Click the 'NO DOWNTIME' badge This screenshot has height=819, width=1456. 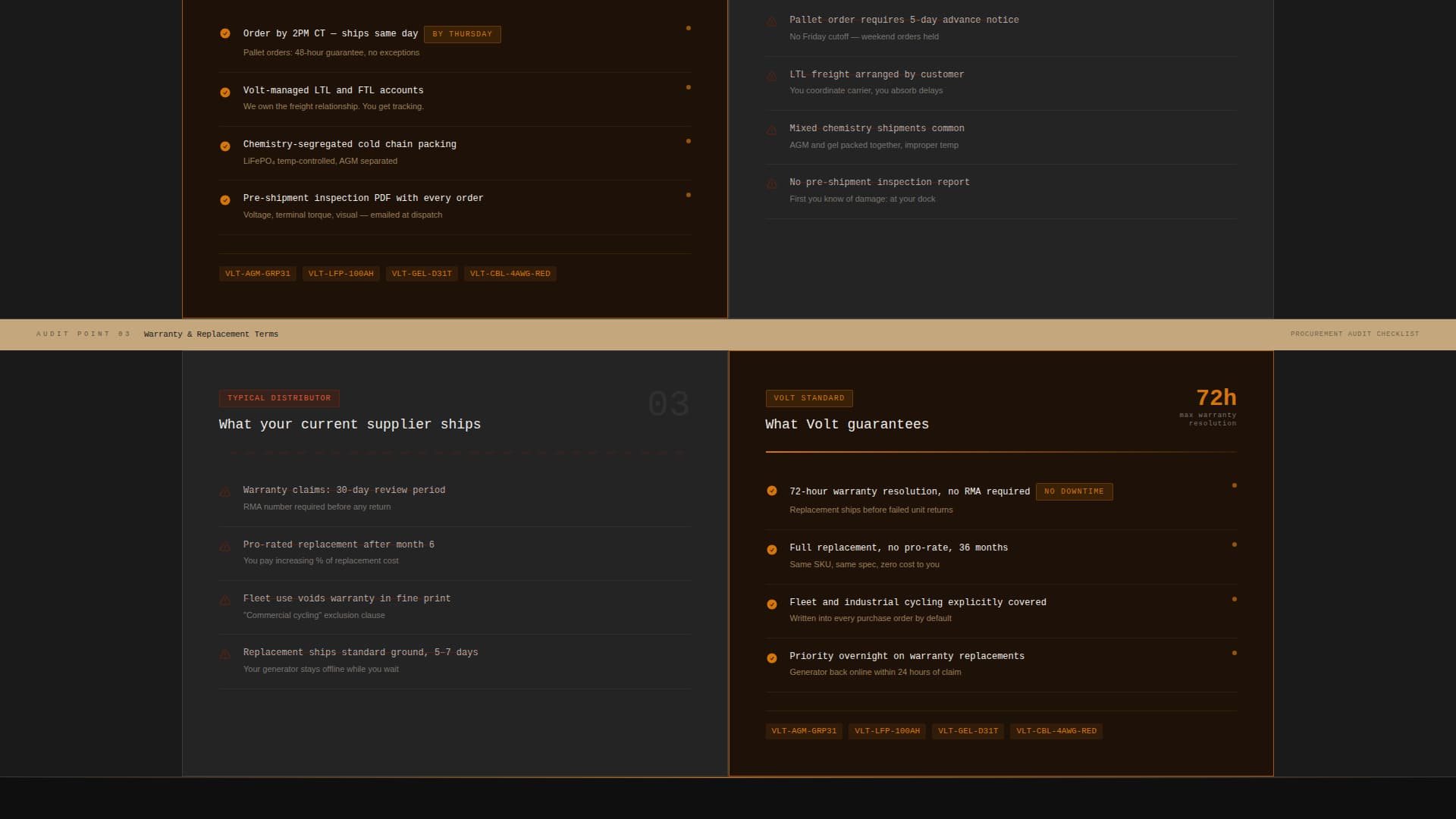(x=1074, y=491)
